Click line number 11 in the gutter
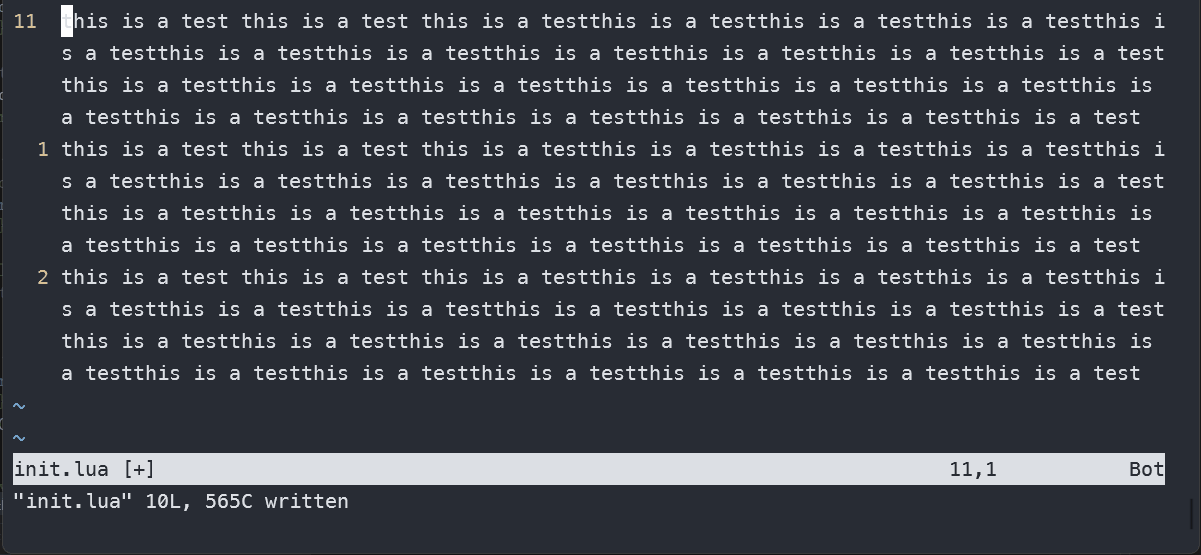 pos(26,21)
